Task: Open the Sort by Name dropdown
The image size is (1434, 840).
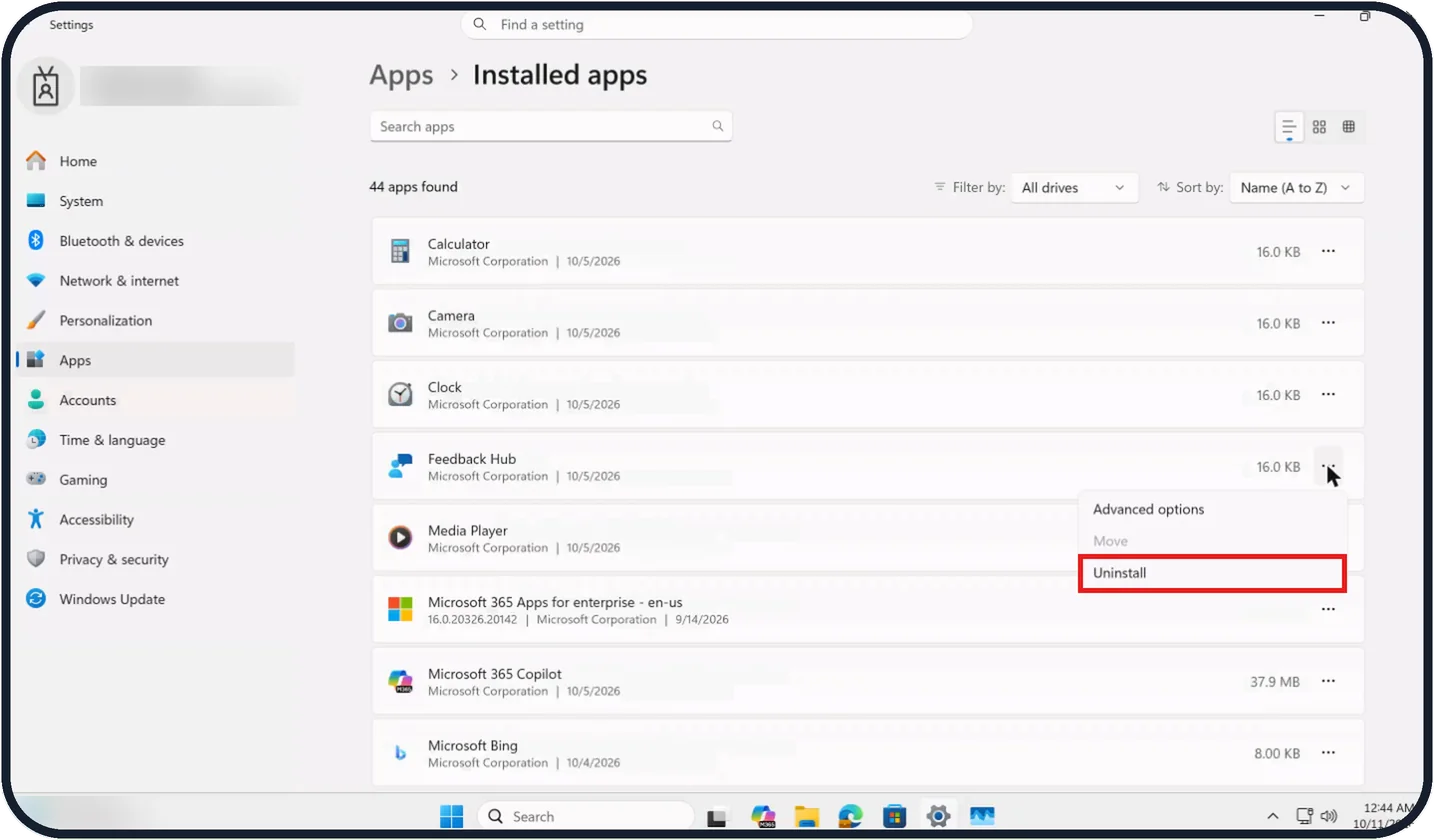Action: pos(1296,187)
